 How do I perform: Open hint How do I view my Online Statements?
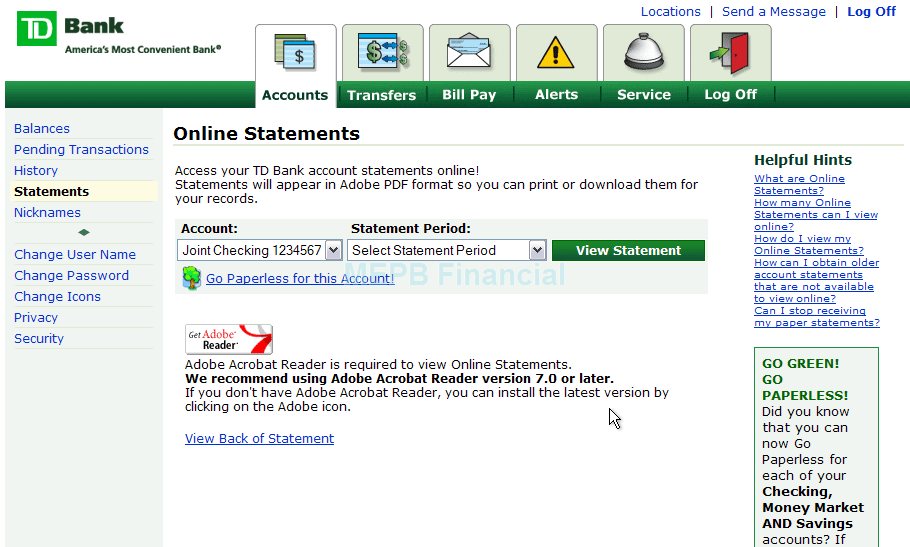tap(808, 244)
